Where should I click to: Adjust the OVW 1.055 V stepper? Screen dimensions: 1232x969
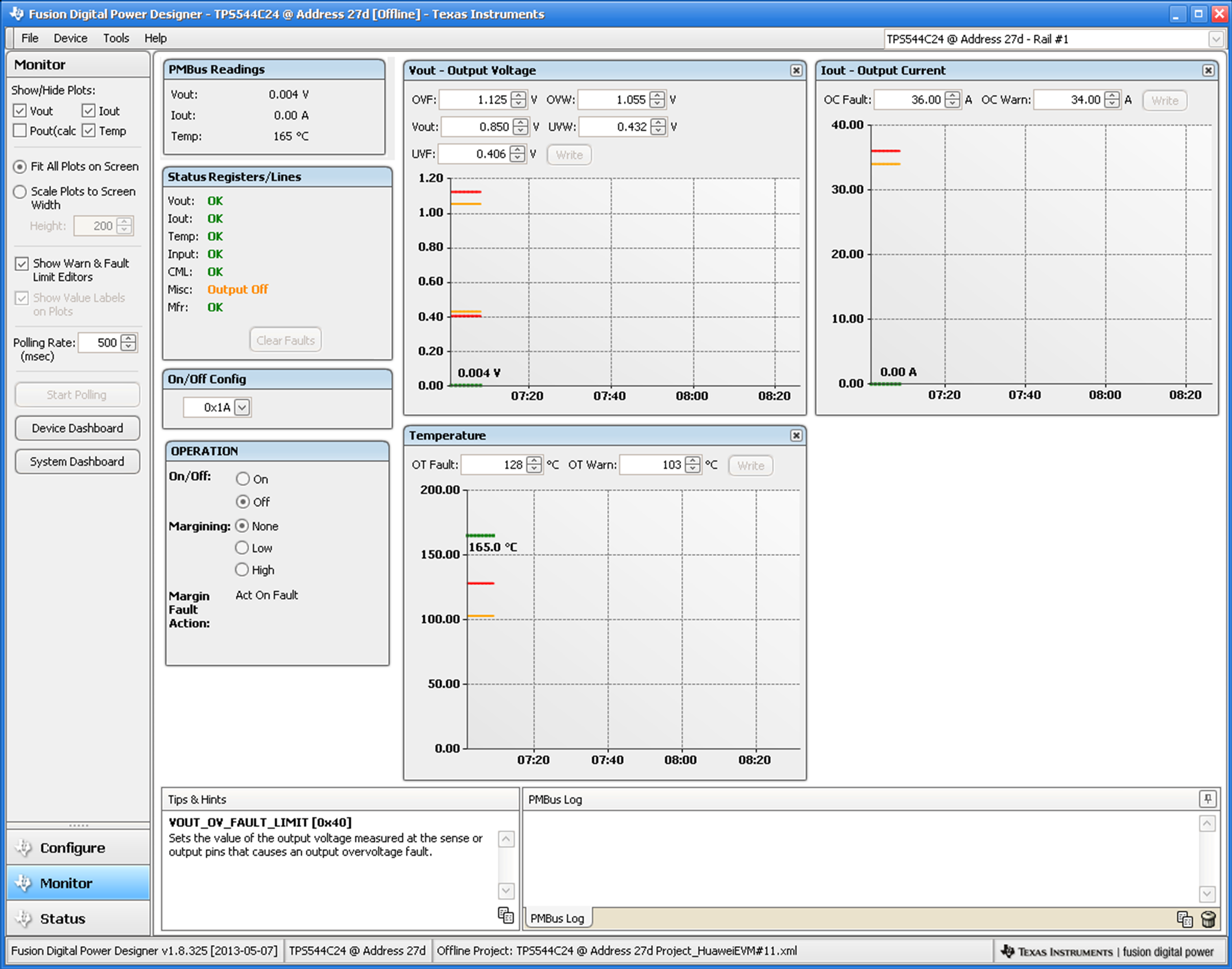(657, 100)
